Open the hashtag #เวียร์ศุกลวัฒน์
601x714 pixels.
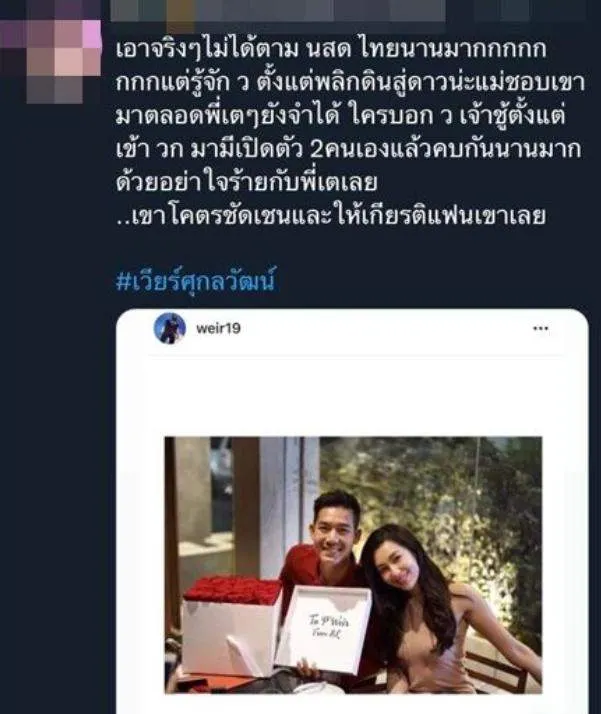[x=196, y=280]
